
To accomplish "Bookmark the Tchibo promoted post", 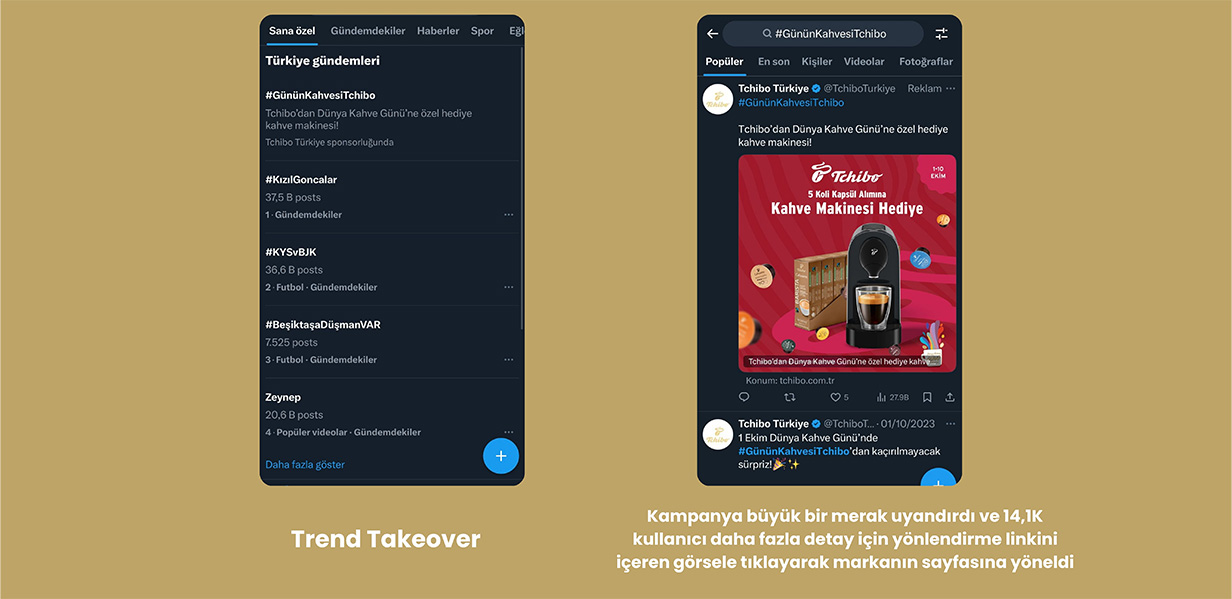I will pyautogui.click(x=927, y=397).
